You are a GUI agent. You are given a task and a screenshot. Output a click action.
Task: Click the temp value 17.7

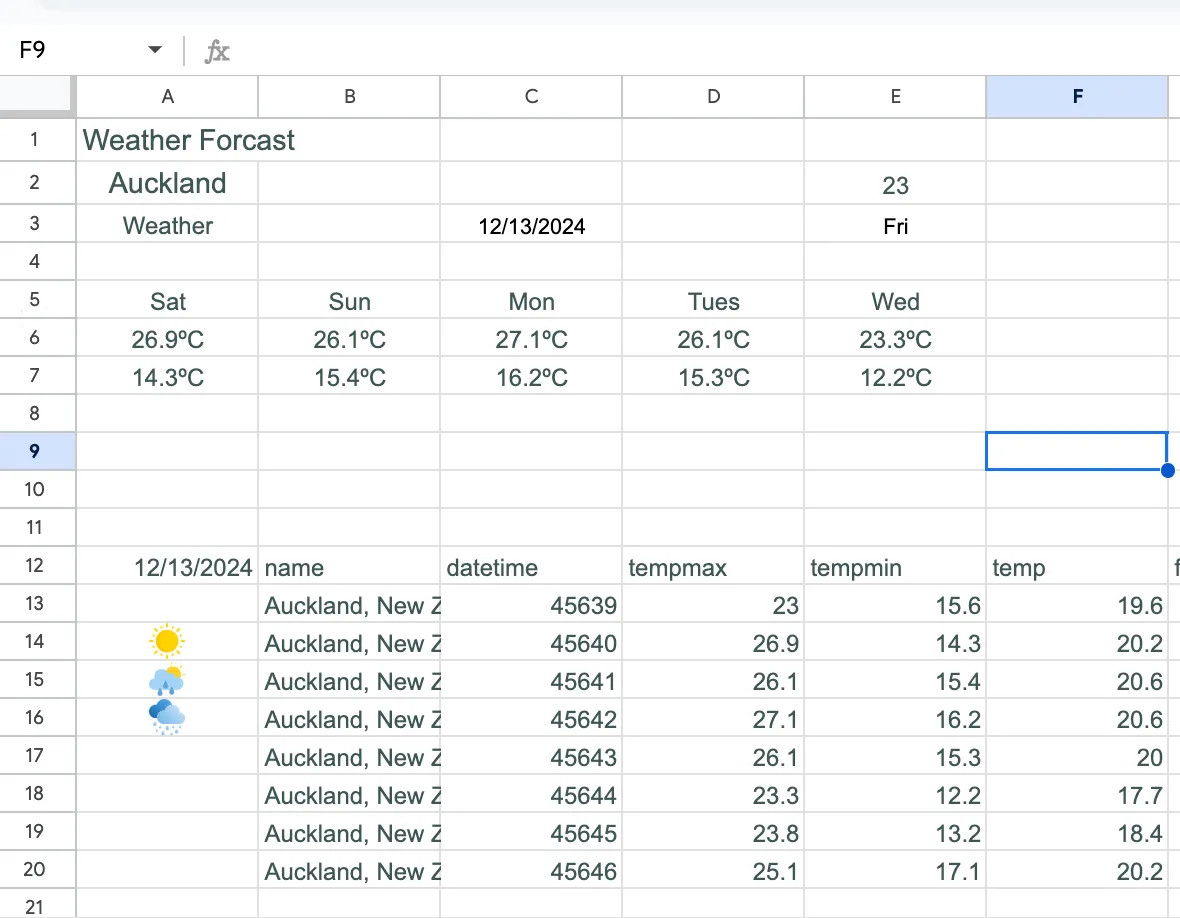(x=1078, y=793)
